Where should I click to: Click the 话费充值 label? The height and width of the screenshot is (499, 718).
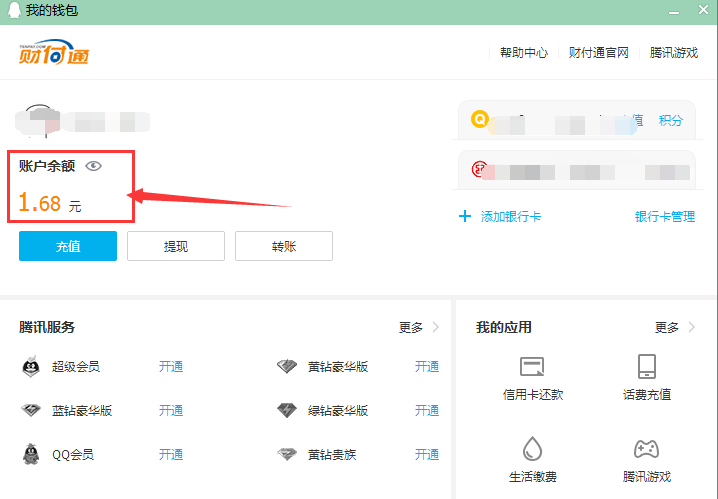(647, 395)
